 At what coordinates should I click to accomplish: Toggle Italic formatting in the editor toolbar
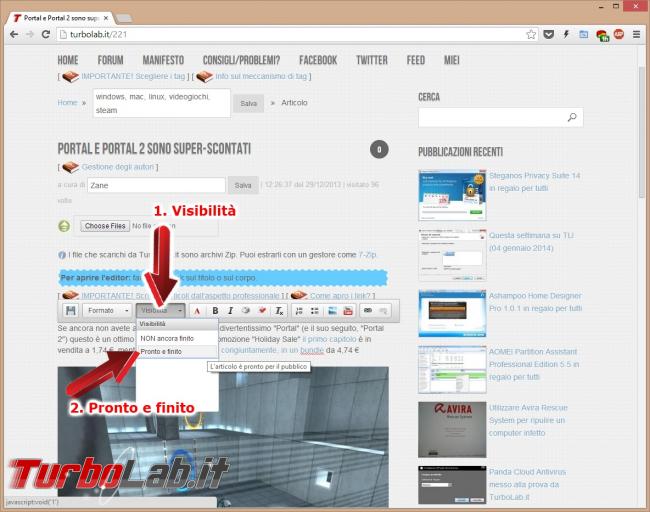230,311
